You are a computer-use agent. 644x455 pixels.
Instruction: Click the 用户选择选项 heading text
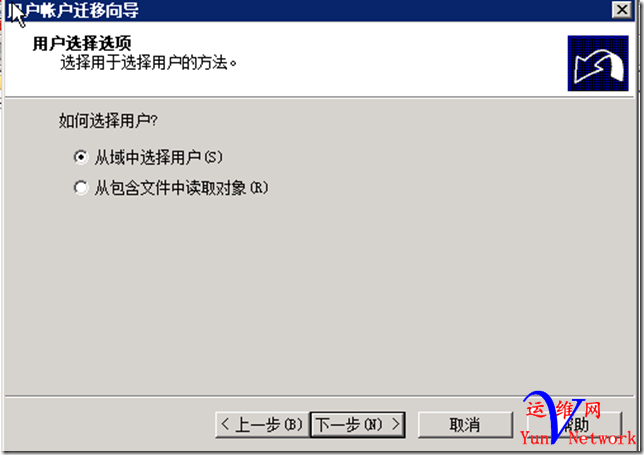[x=82, y=44]
